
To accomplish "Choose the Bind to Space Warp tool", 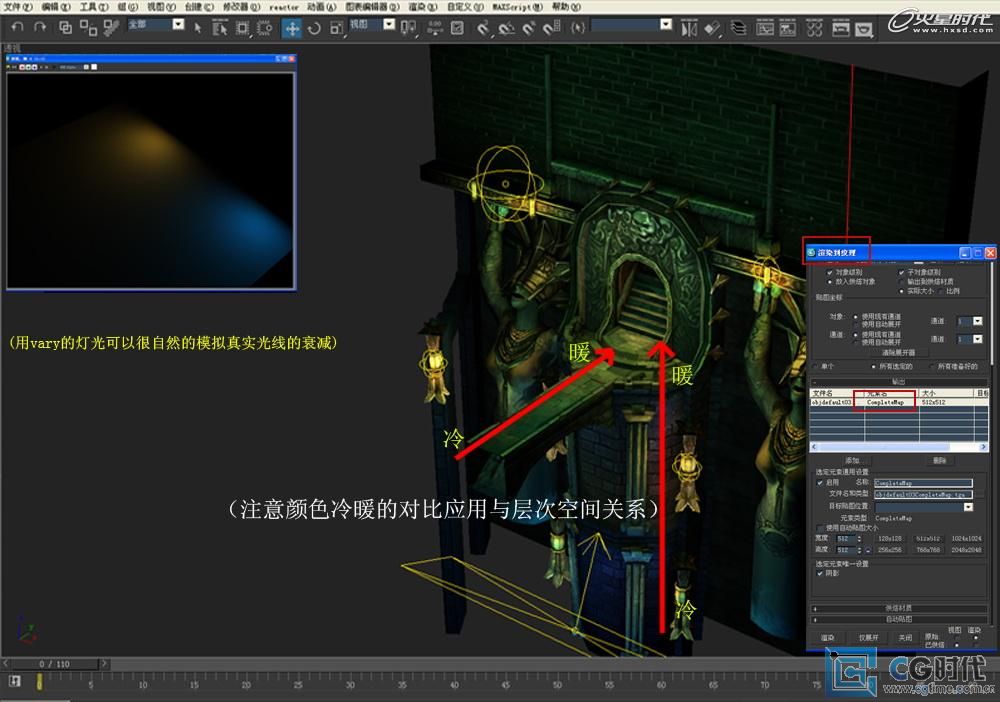I will coord(111,27).
